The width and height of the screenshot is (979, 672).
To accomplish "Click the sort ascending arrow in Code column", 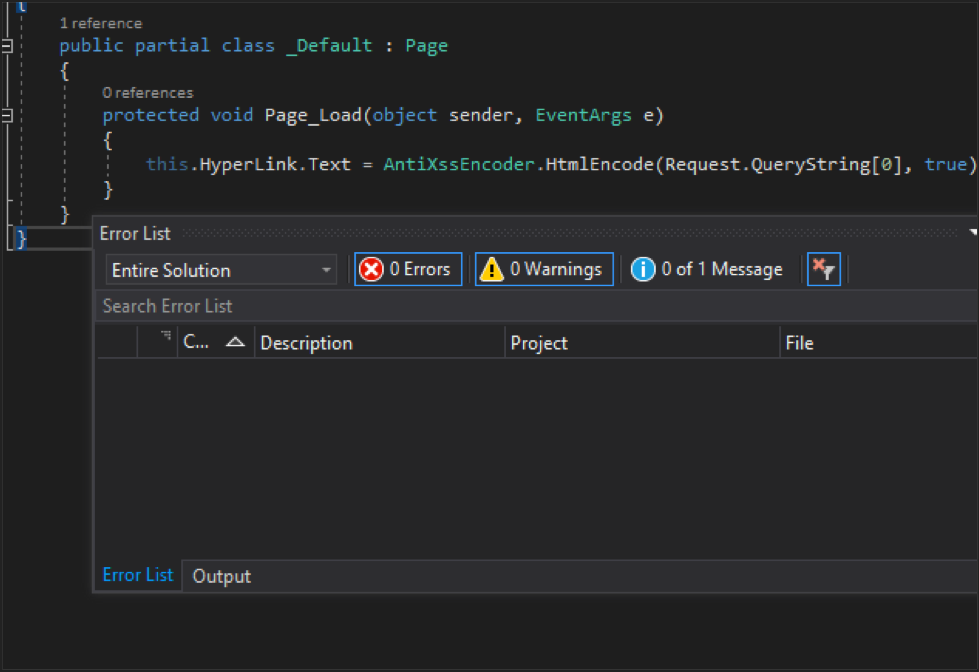I will pos(235,342).
